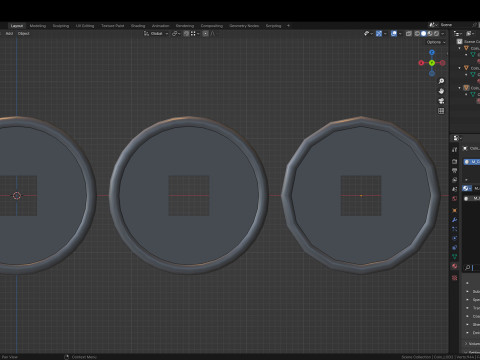Open the Object menu in viewport header
480x360 pixels.
tap(24, 33)
